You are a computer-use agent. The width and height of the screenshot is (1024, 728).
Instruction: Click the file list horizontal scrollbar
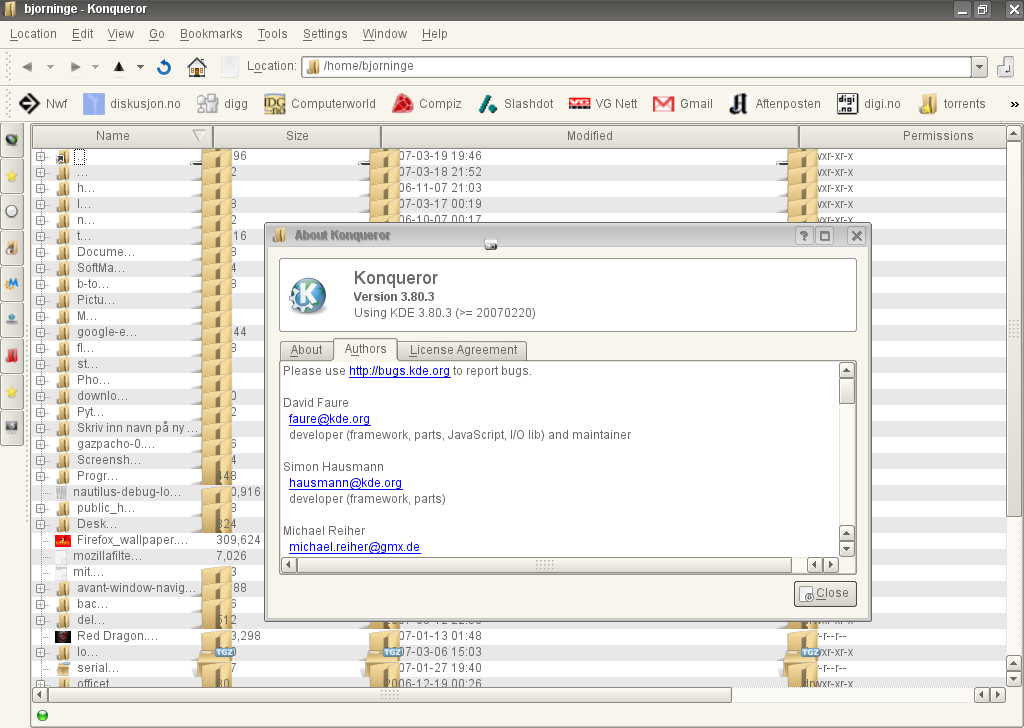point(390,695)
